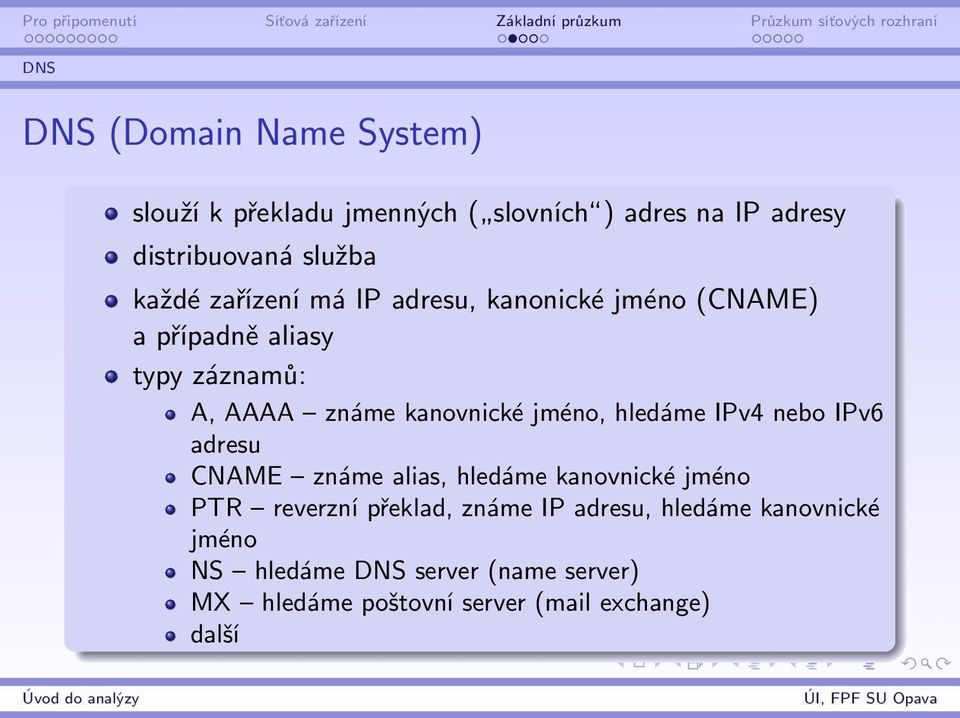
Task: Go forward with the redo-style arrow
Action: (x=943, y=664)
